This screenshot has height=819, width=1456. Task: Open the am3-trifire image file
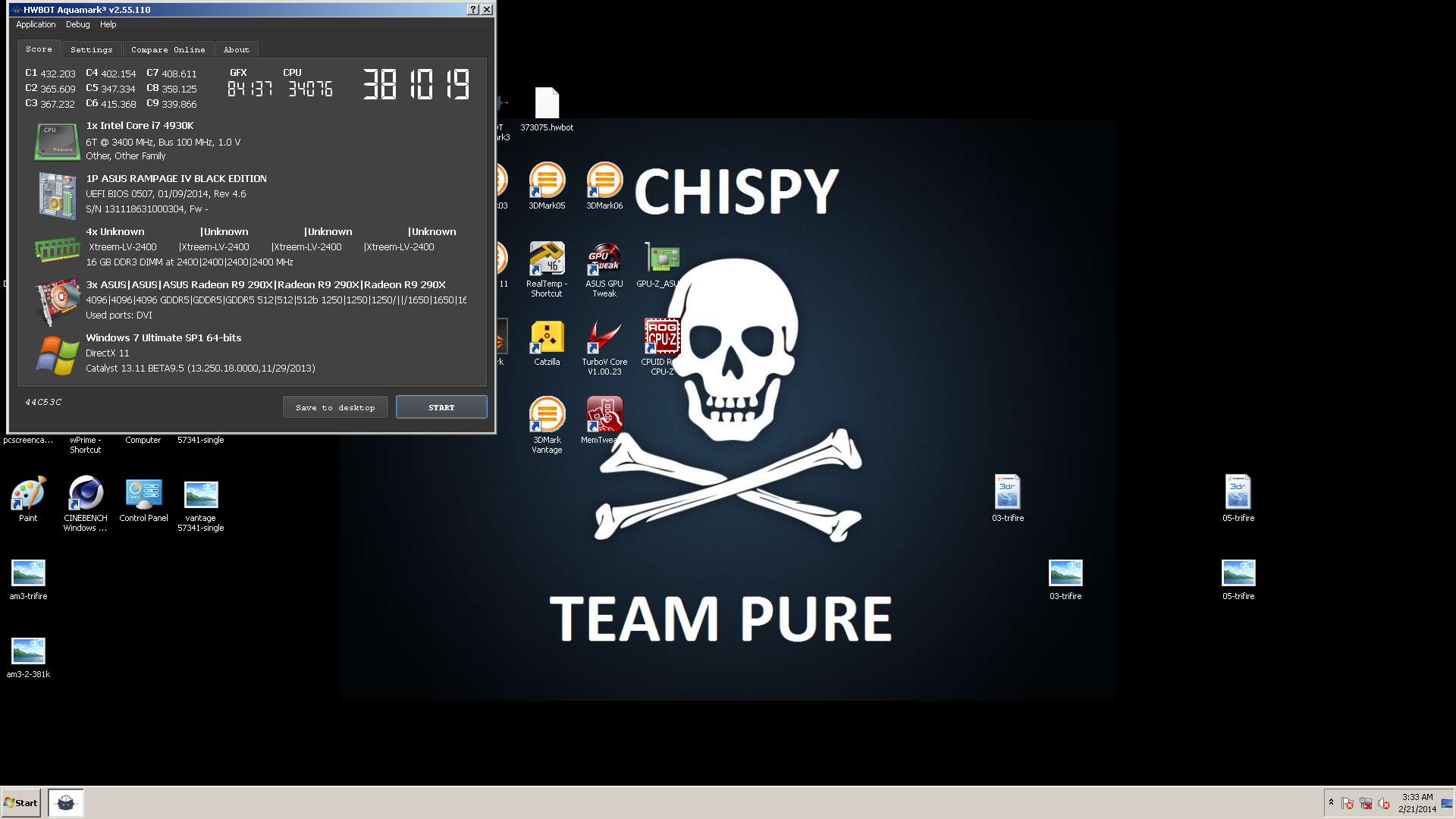click(28, 579)
